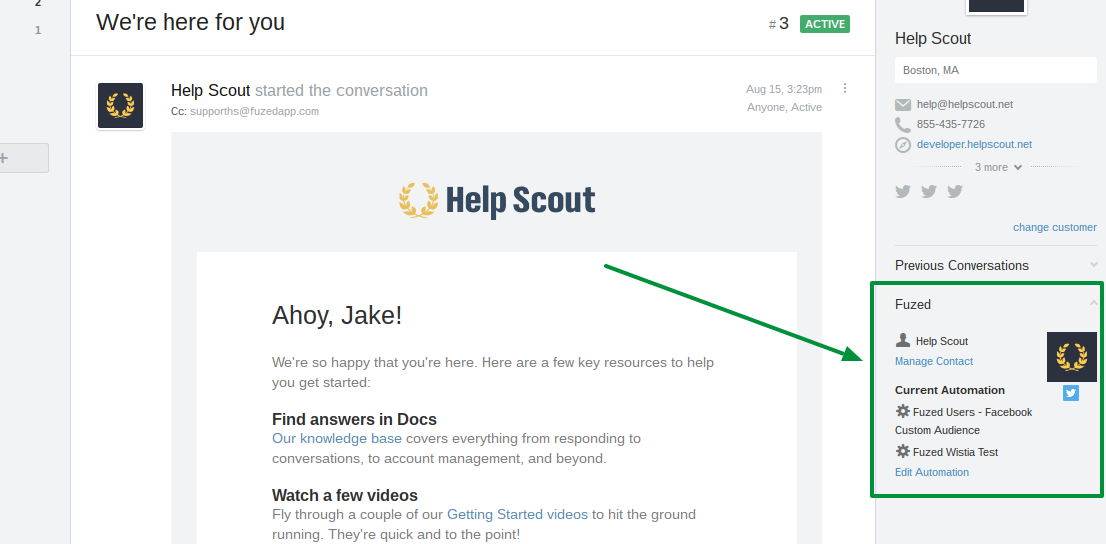Click Fuzed Users - Facebook Custom Audience entry
Image resolution: width=1106 pixels, height=544 pixels.
pyautogui.click(x=964, y=421)
